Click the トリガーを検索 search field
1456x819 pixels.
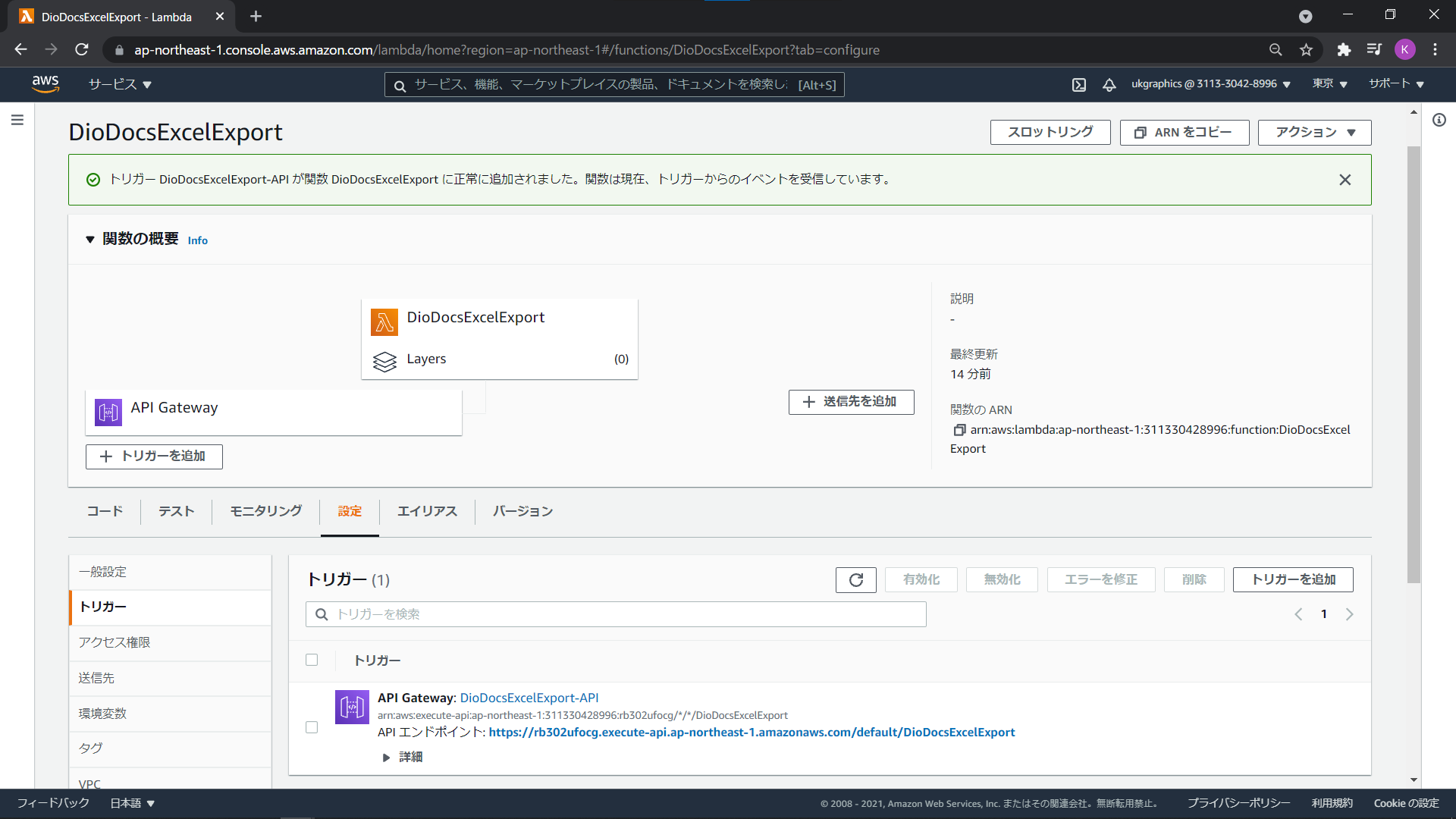tap(616, 614)
